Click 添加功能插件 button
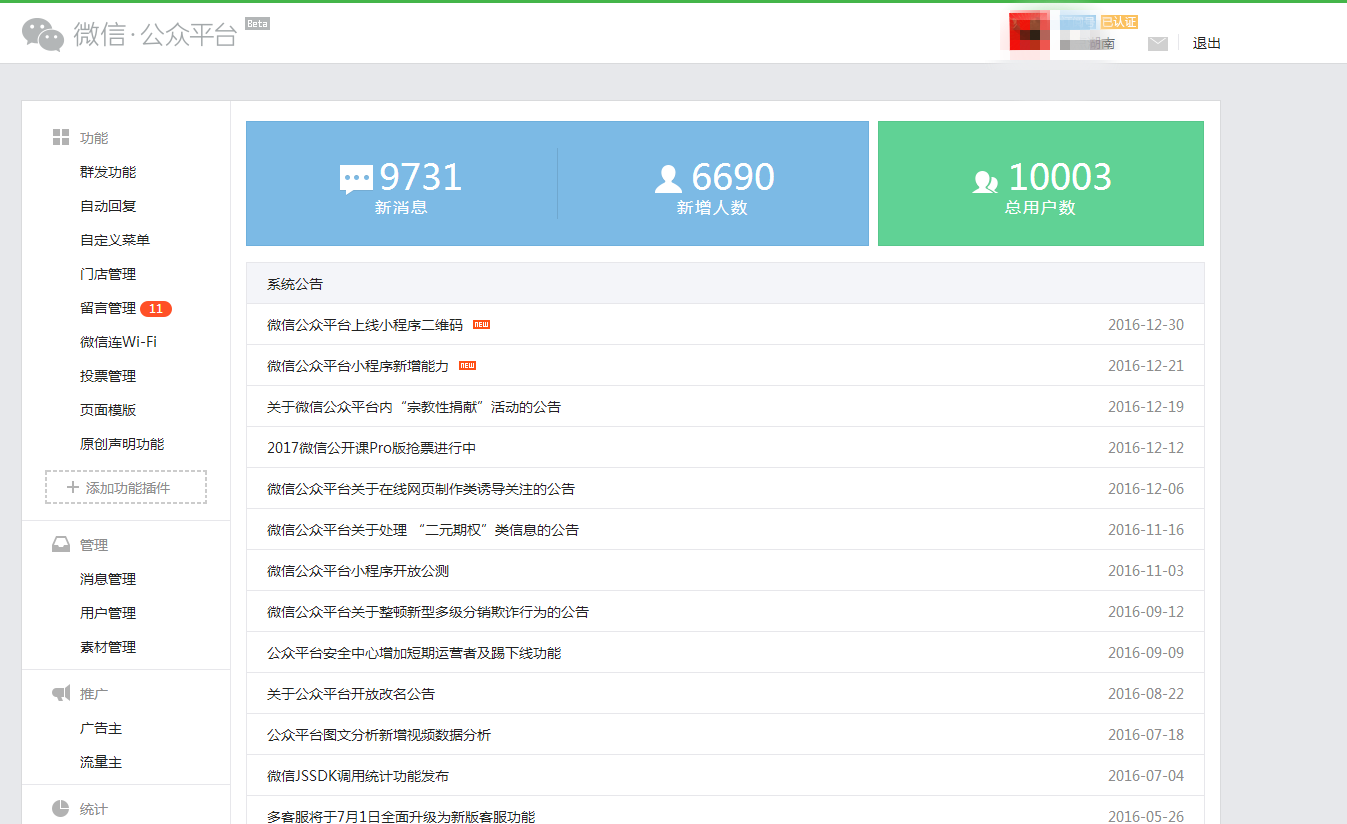The width and height of the screenshot is (1347, 824). (x=126, y=487)
